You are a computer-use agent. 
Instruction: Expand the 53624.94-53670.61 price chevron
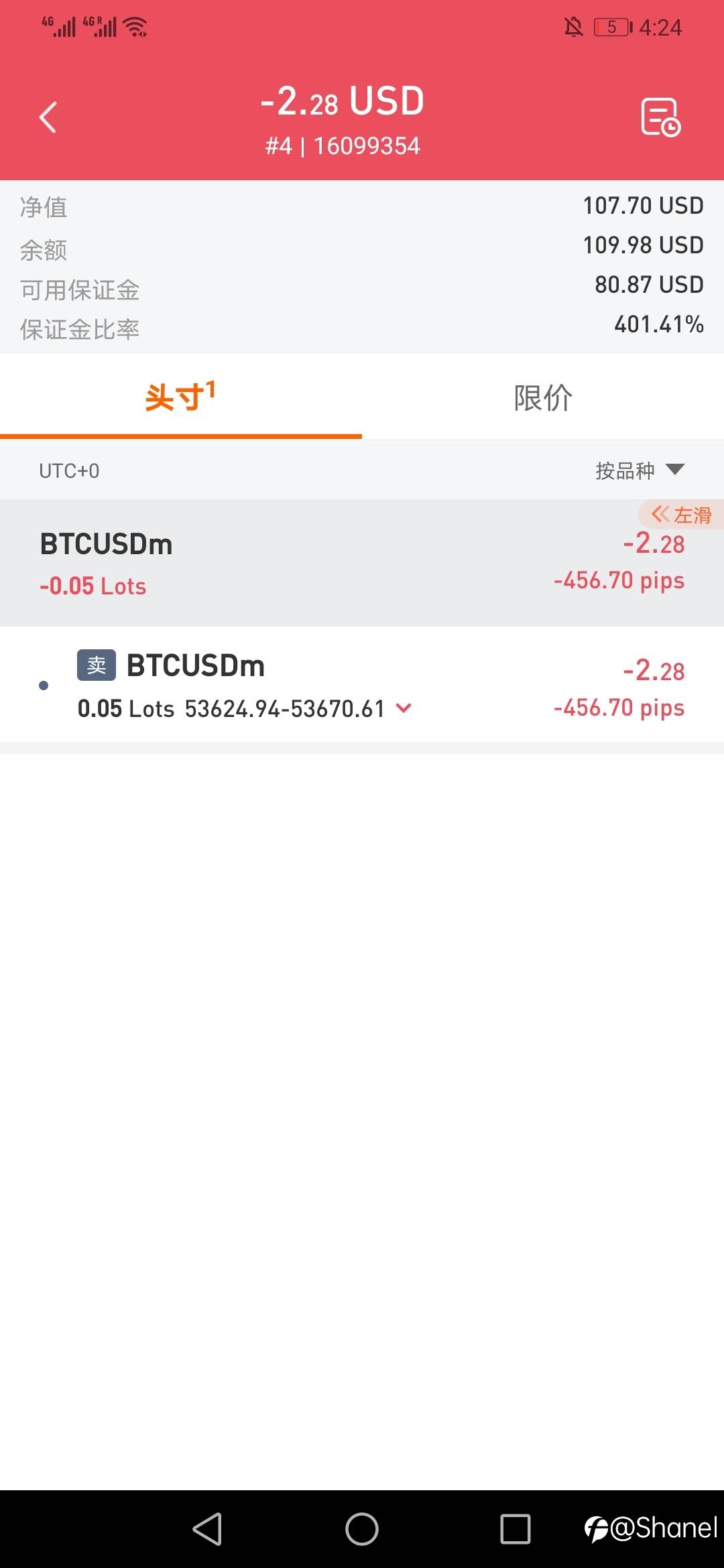pos(404,708)
